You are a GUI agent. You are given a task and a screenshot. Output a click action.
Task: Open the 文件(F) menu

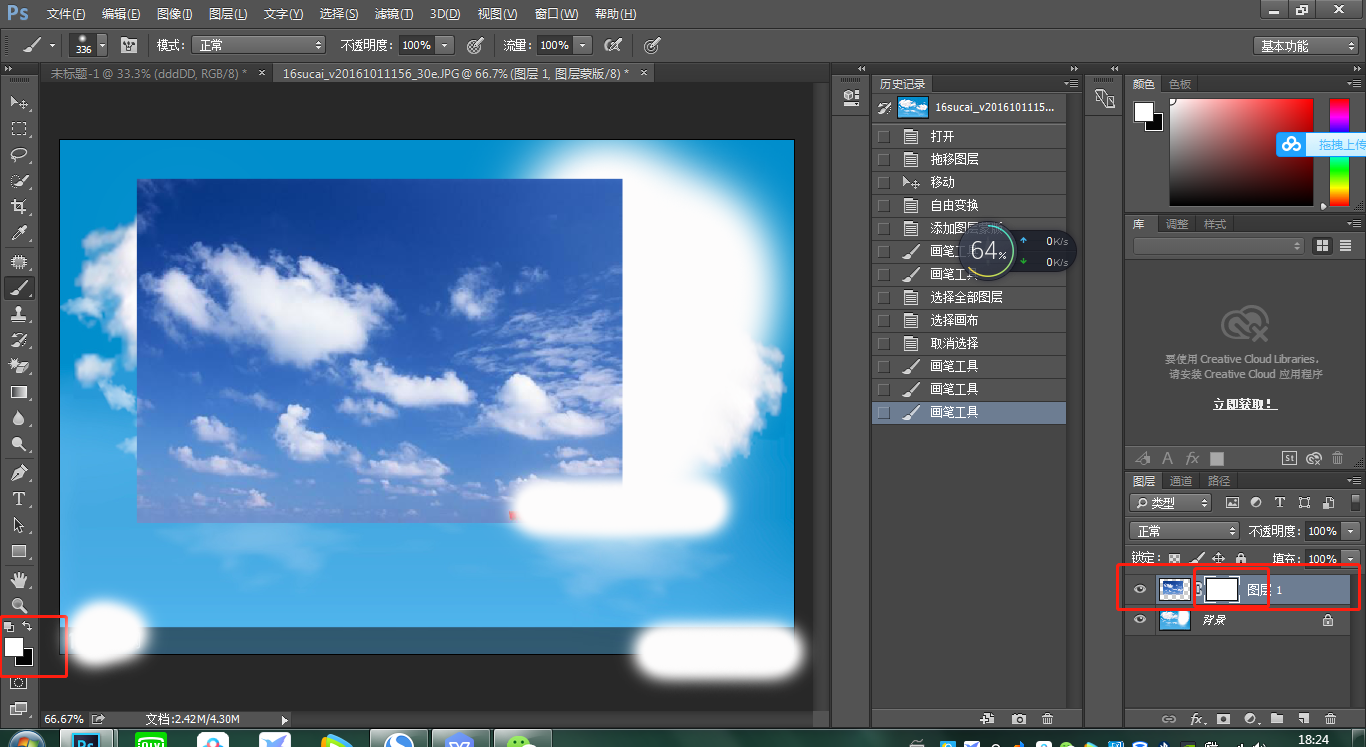66,14
